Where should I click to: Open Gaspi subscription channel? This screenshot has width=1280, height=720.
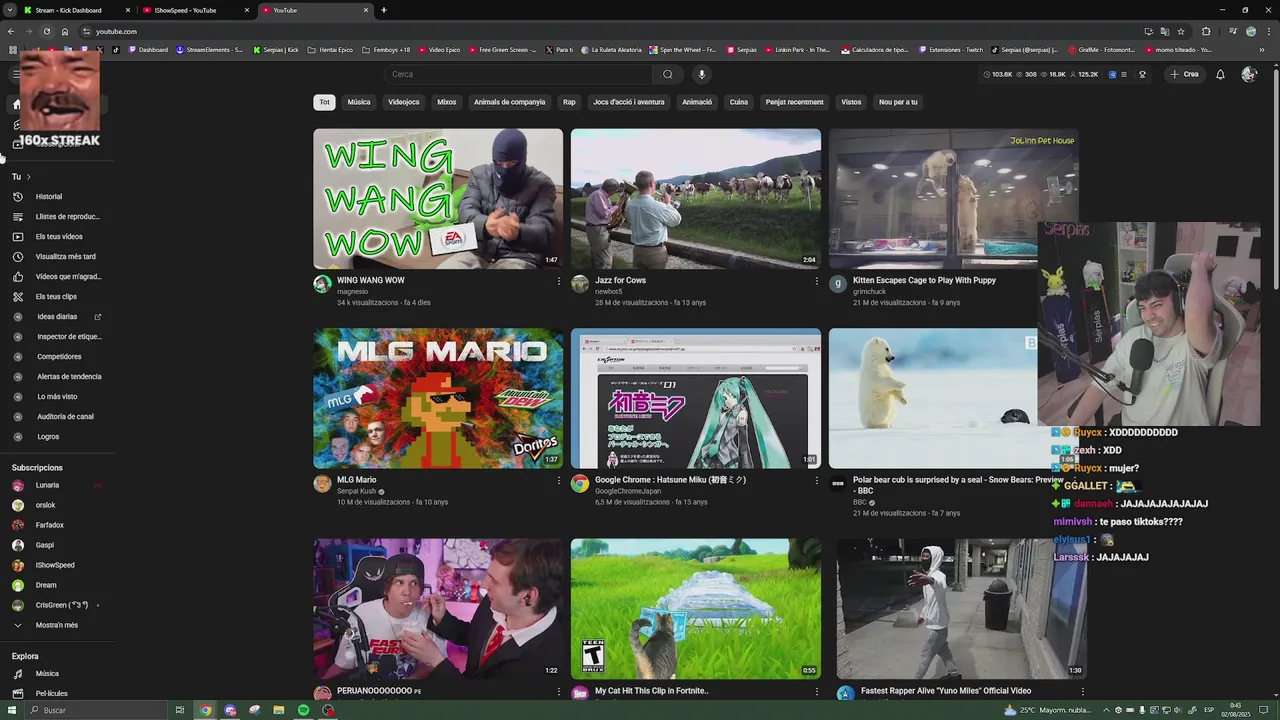[45, 545]
